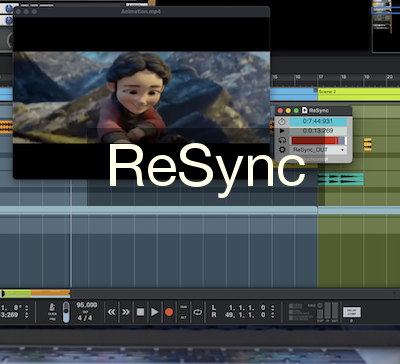Viewport: 400px width, 364px height.
Task: Open ReSync settings via the gear icon
Action: tap(282, 150)
